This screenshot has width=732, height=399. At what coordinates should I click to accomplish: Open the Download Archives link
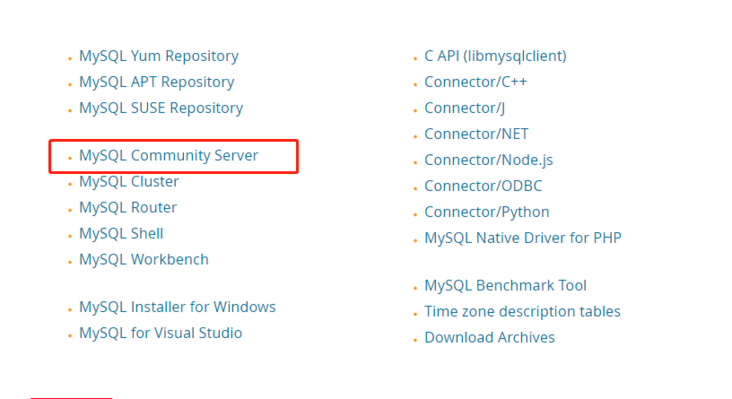[x=490, y=338]
